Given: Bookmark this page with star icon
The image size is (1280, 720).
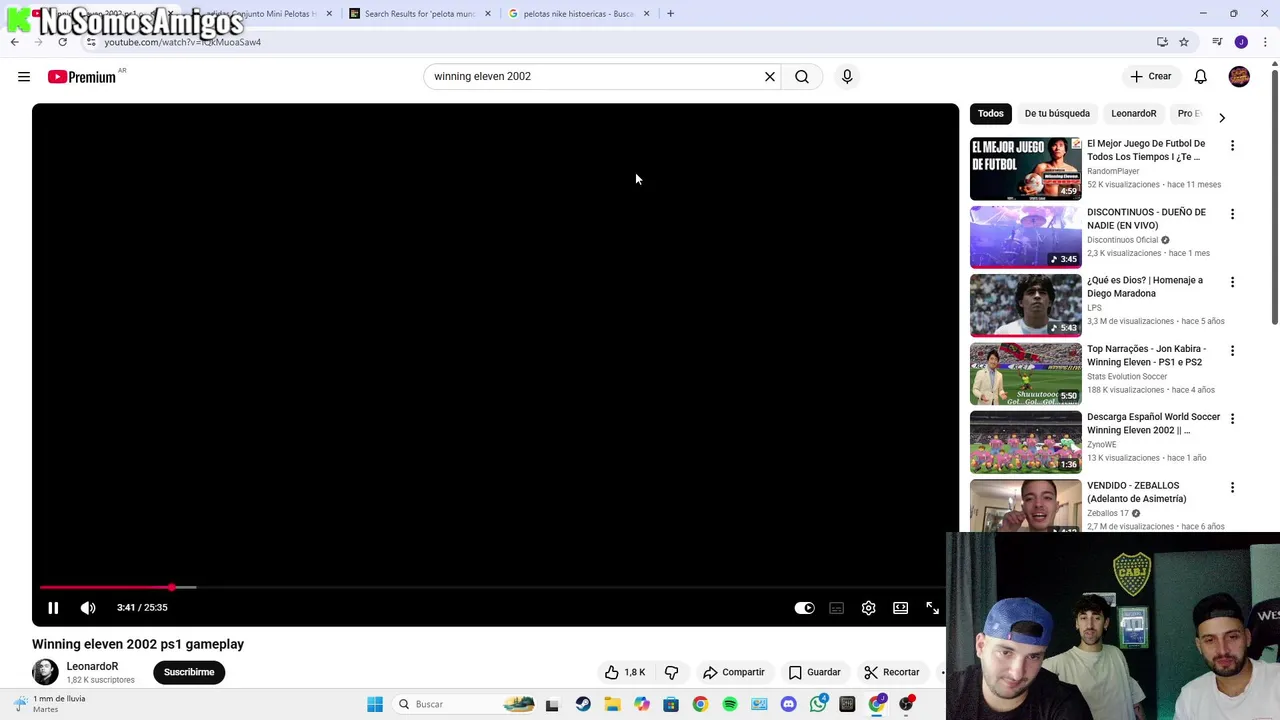Looking at the screenshot, I should [1184, 42].
